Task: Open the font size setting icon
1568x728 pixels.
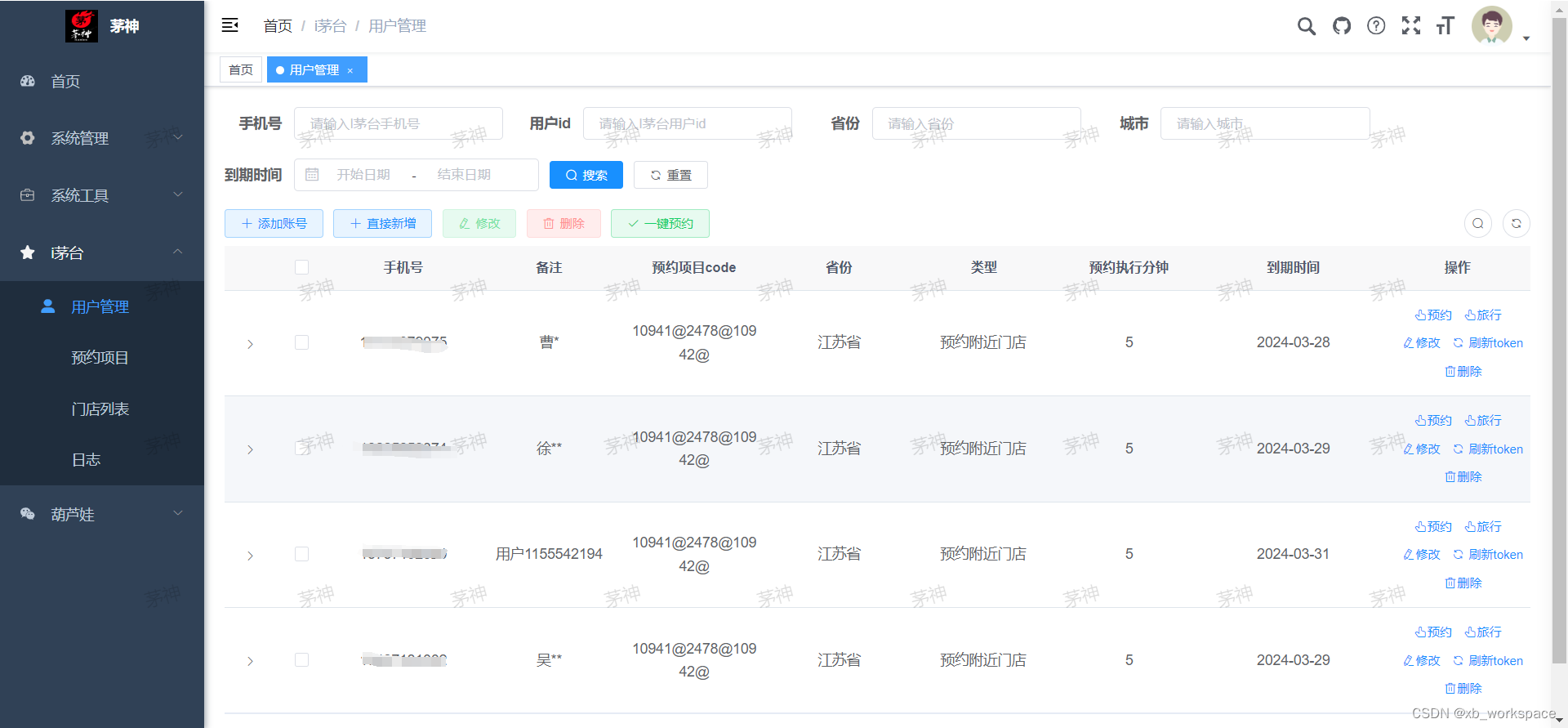Action: 1445,26
